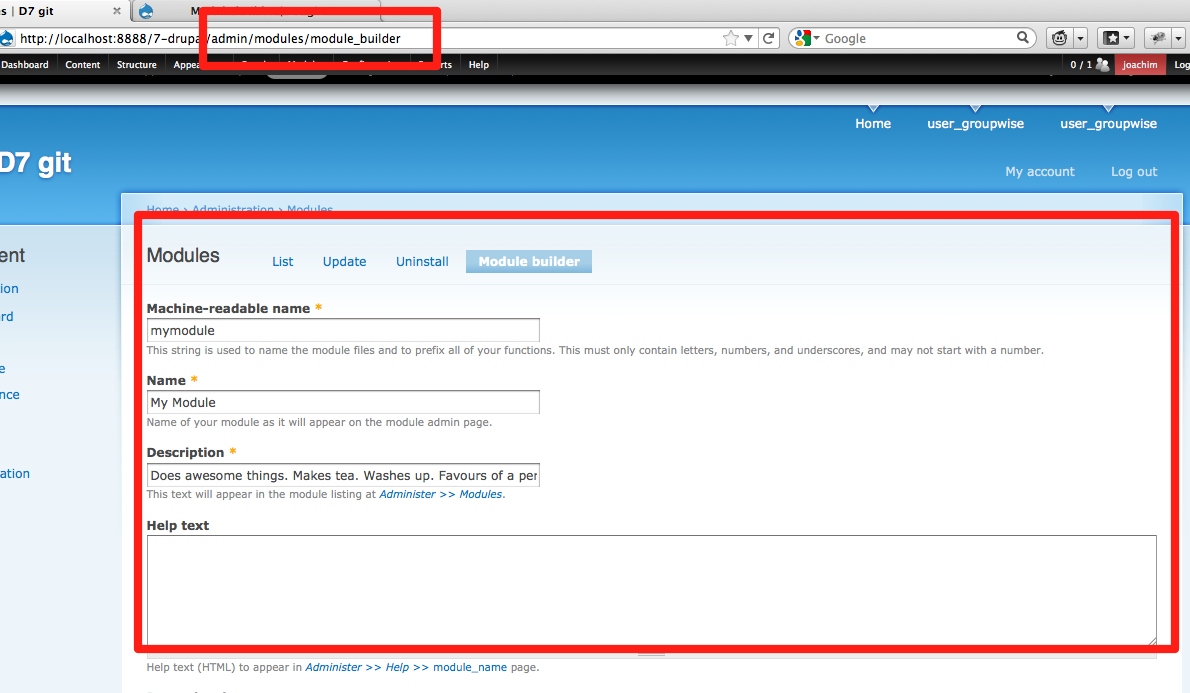
Task: Click the Google search engine logo icon
Action: pos(802,38)
